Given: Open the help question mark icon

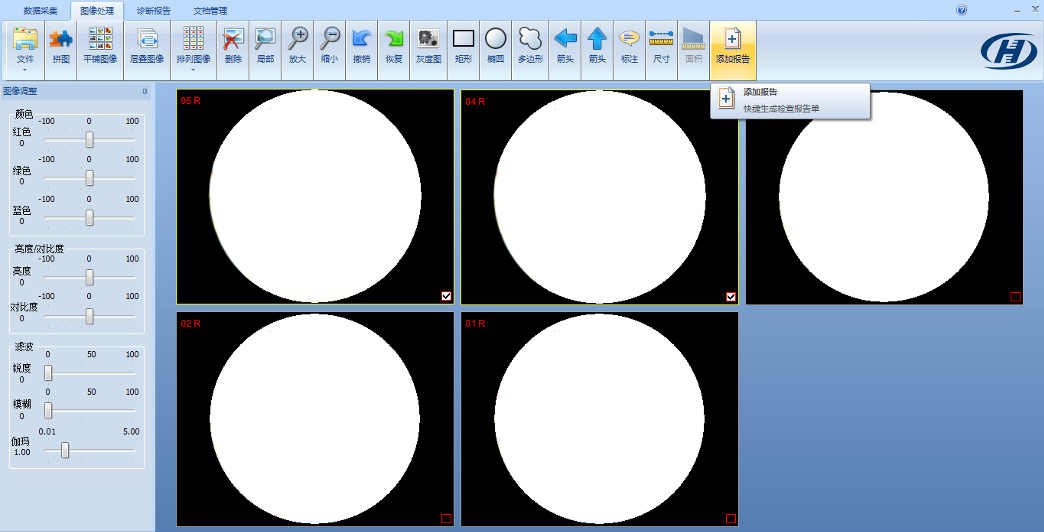Looking at the screenshot, I should tap(961, 10).
